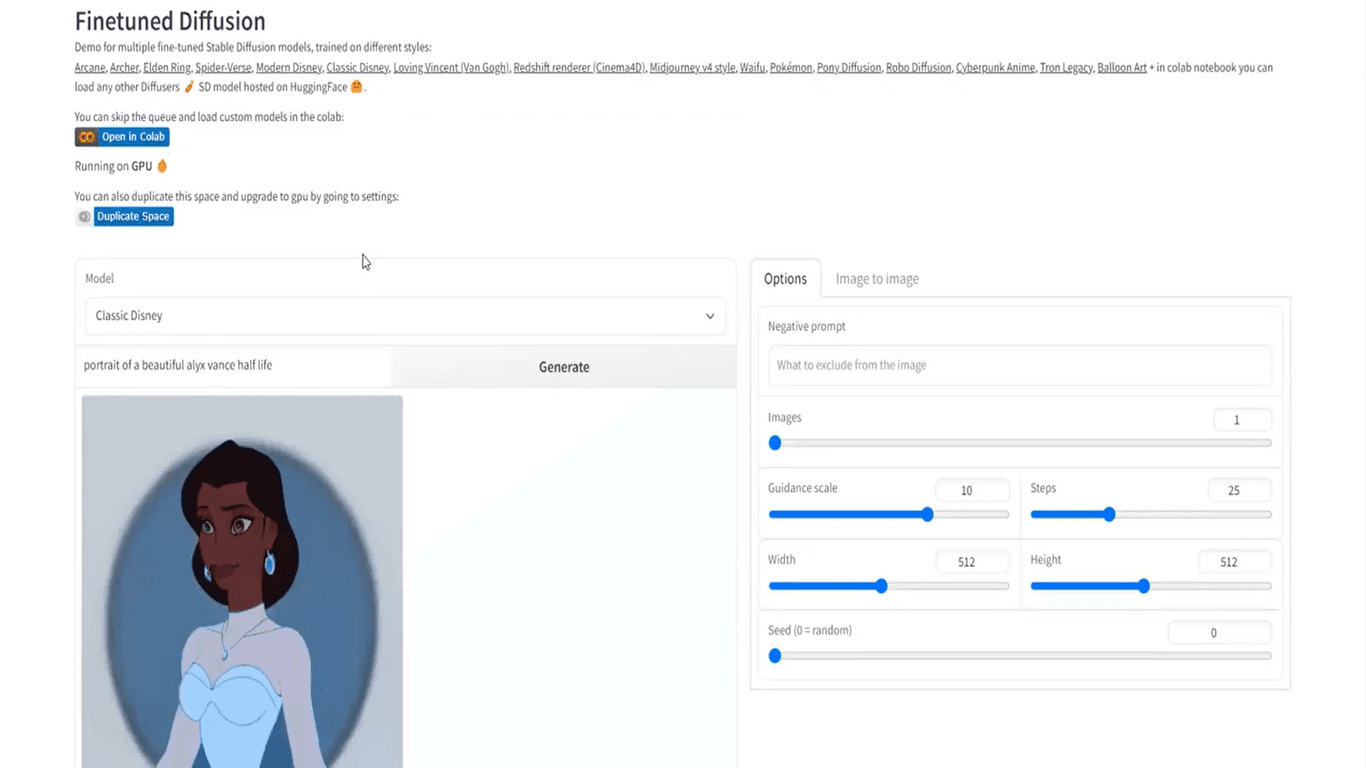Screen dimensions: 1366x768
Task: Click the Colab logo icon
Action: point(86,137)
